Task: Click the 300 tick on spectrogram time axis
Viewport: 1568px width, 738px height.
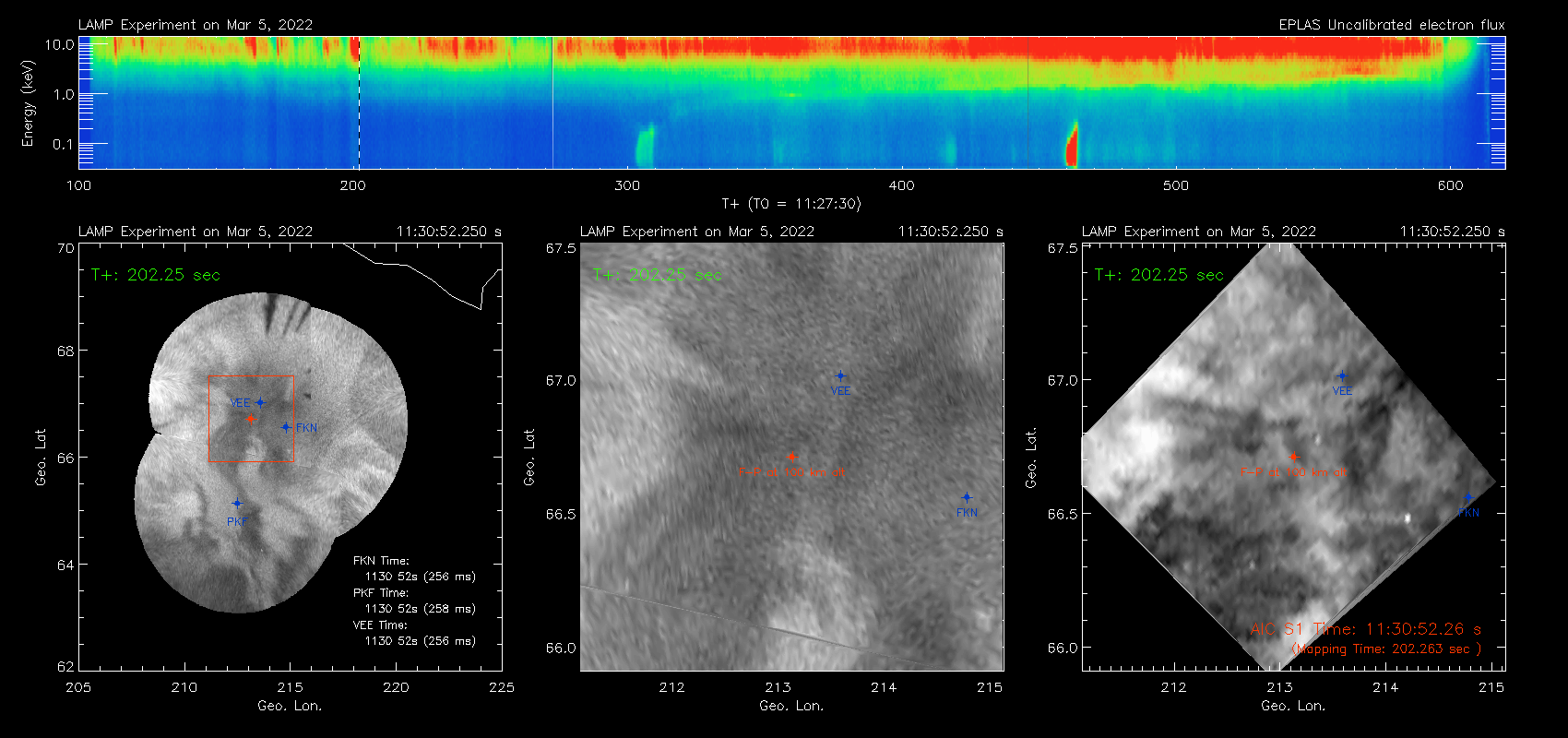Action: (x=627, y=185)
